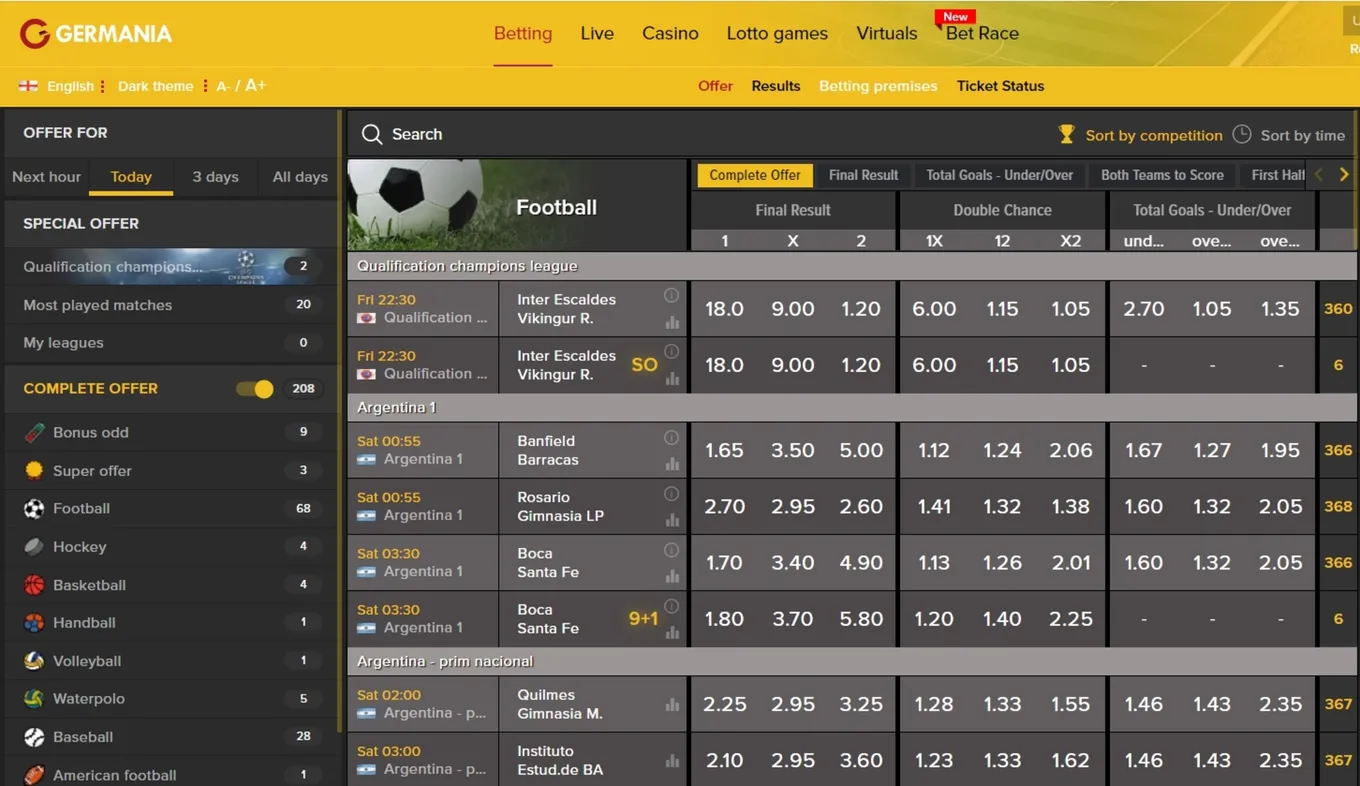Open the Casino section
The image size is (1360, 786).
click(670, 33)
